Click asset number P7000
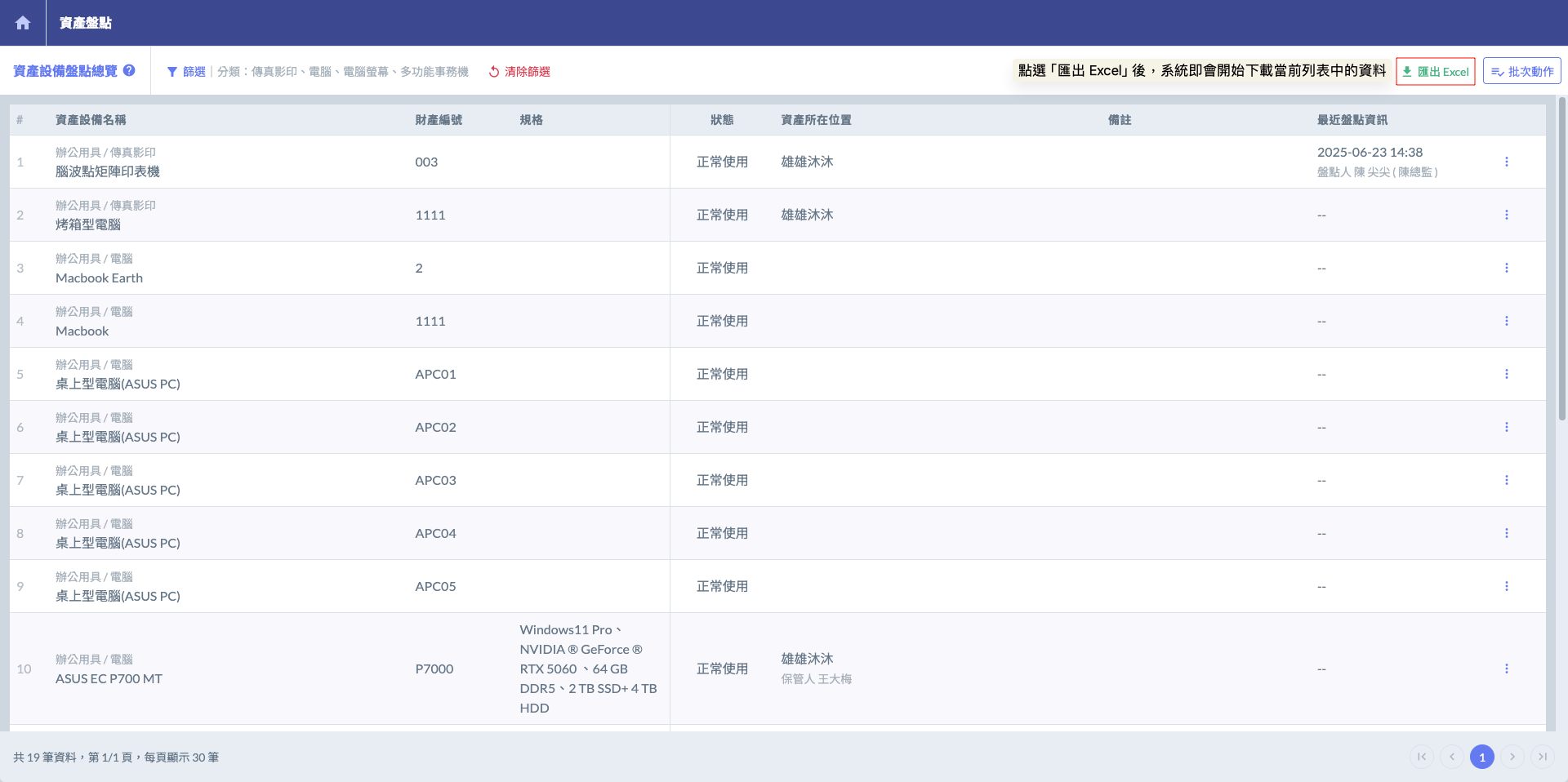 click(434, 669)
